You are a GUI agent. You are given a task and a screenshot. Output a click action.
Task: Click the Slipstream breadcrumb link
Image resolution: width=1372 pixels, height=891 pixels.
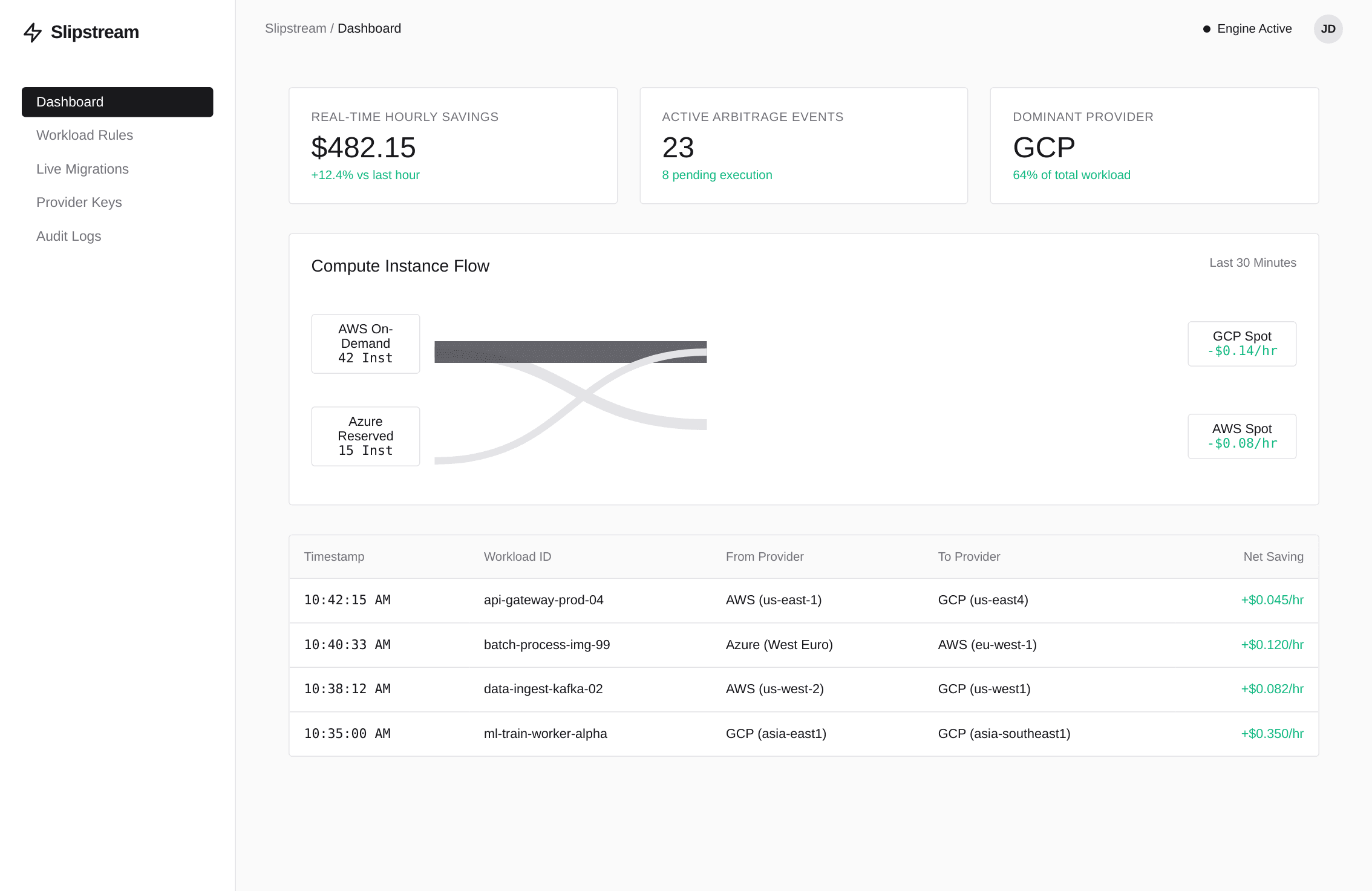[295, 28]
